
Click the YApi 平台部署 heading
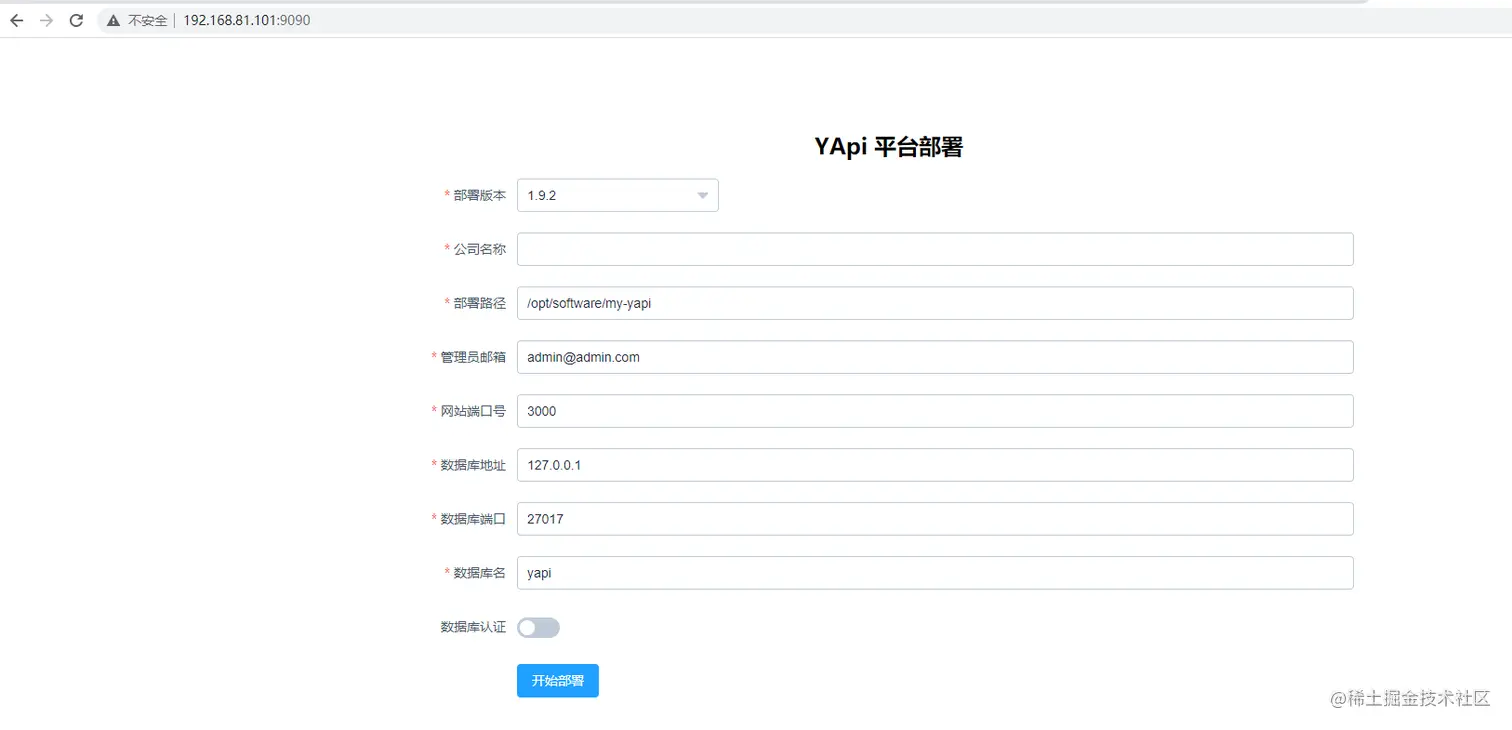point(888,147)
